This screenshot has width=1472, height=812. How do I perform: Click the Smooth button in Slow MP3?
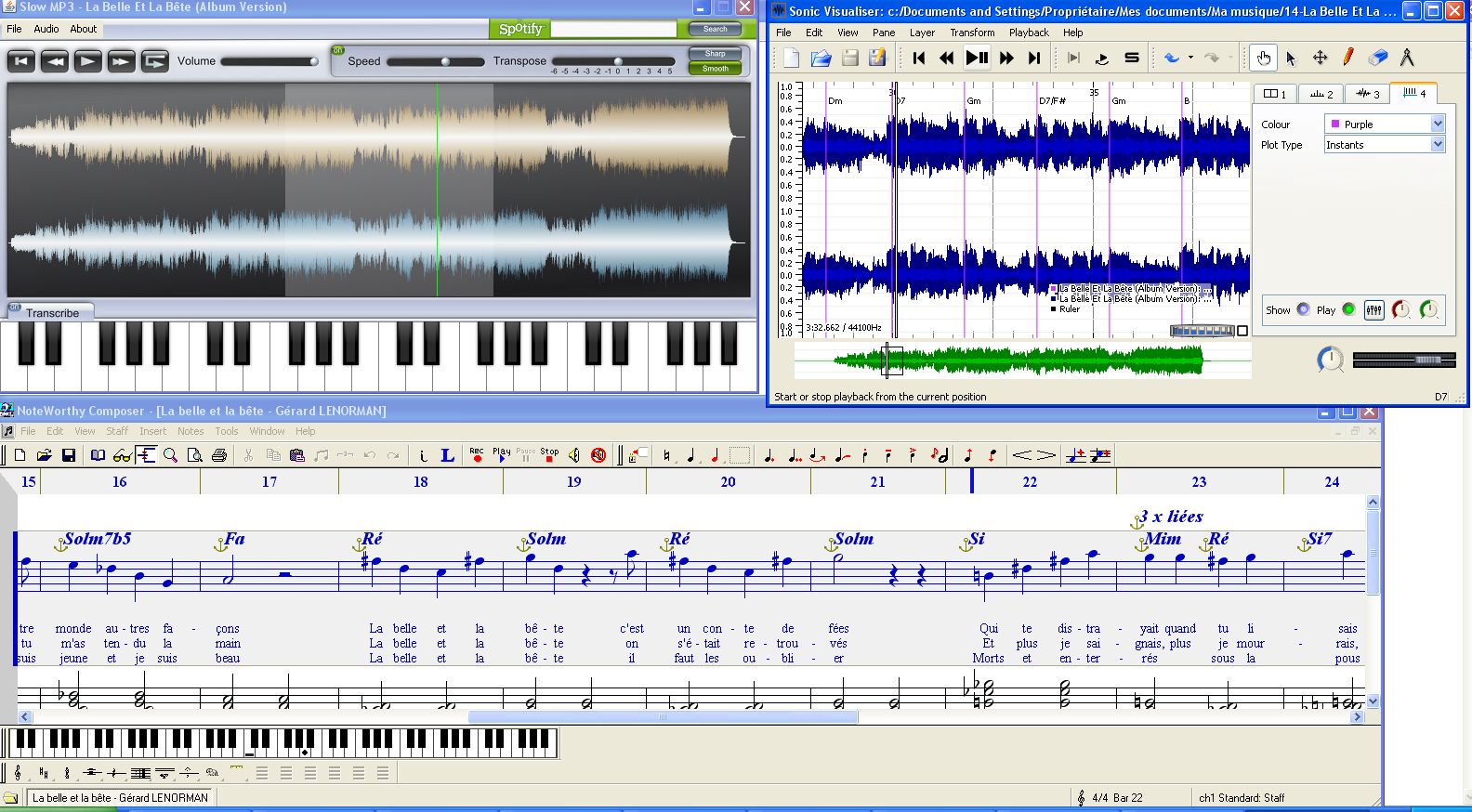[715, 68]
